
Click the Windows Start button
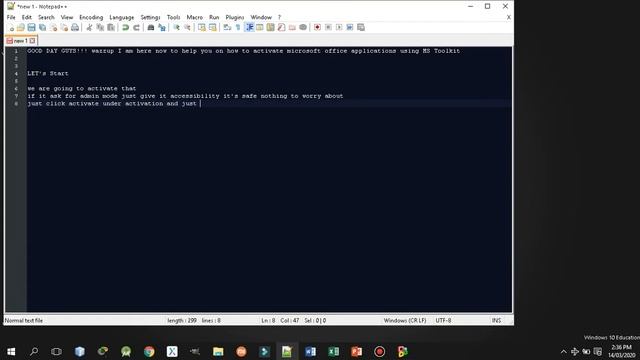tap(11, 351)
